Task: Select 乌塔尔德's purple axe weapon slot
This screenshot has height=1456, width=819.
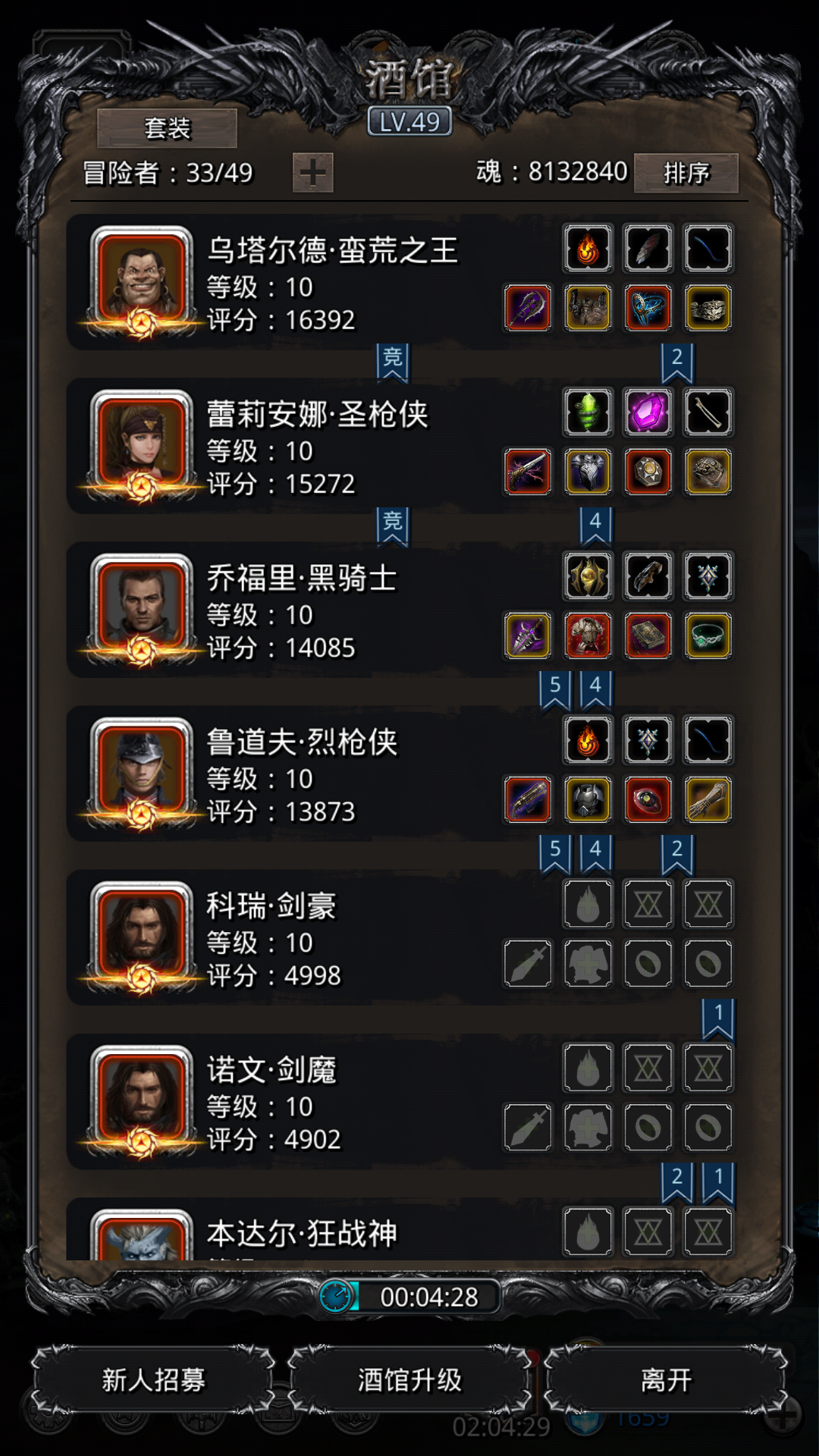Action: pos(528,308)
